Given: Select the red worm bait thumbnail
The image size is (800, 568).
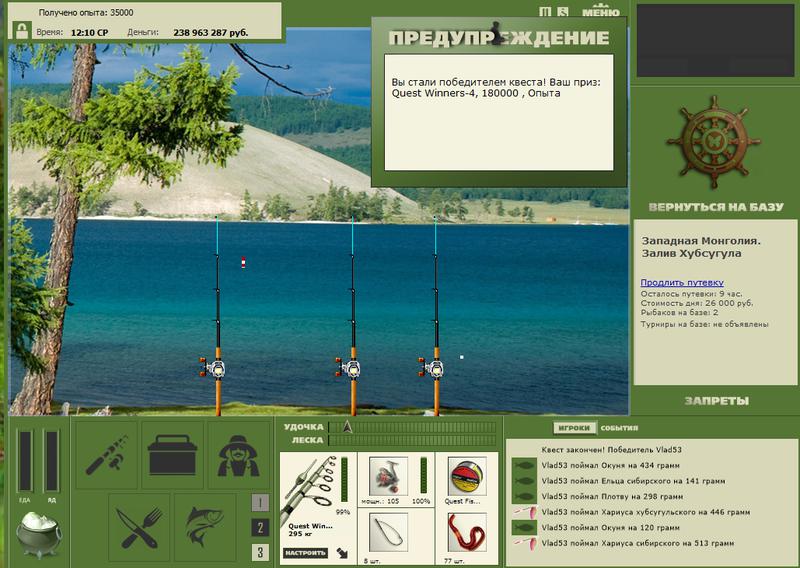Looking at the screenshot, I should (x=467, y=533).
